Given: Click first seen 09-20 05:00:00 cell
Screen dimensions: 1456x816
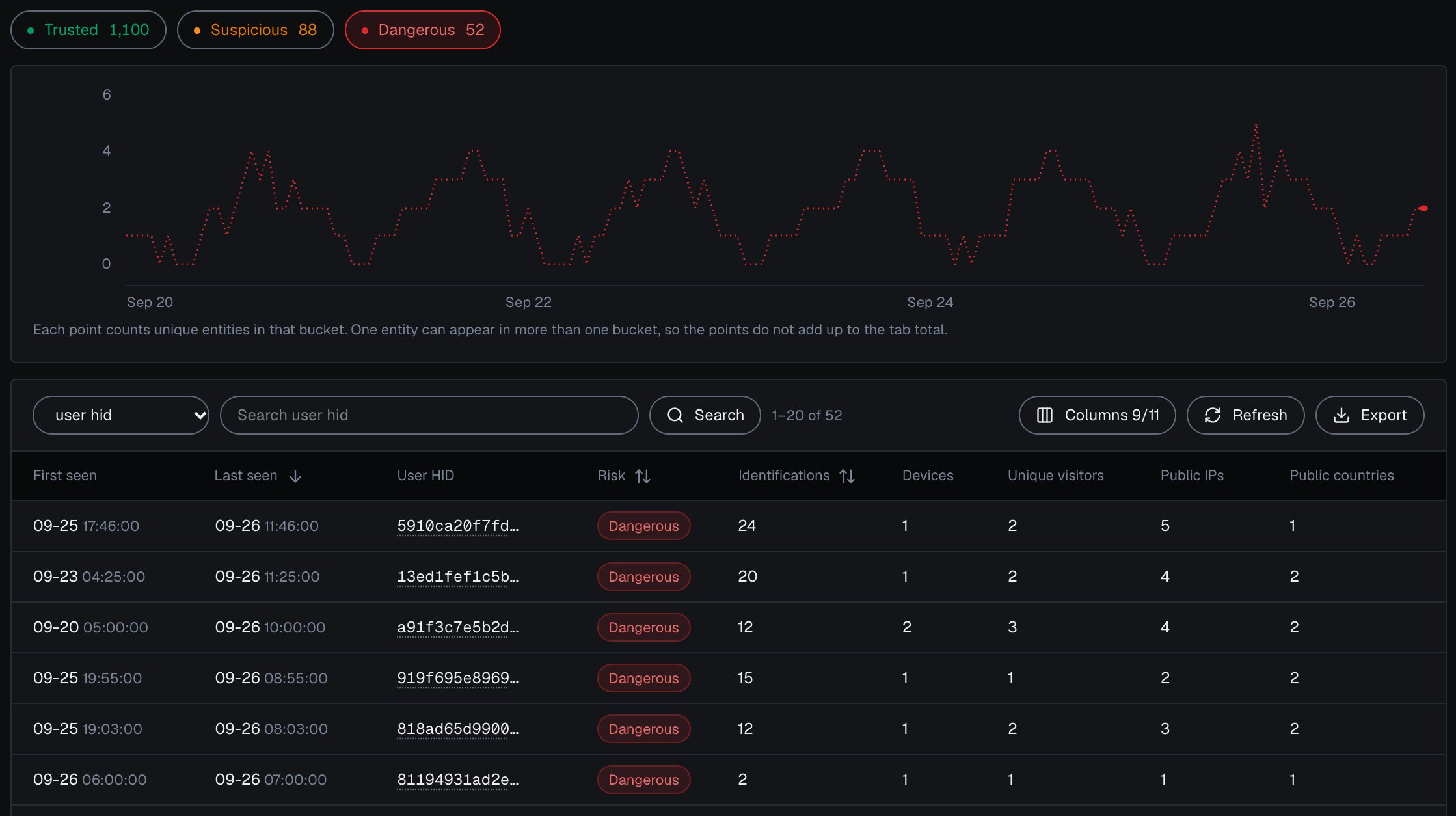Looking at the screenshot, I should coord(90,627).
